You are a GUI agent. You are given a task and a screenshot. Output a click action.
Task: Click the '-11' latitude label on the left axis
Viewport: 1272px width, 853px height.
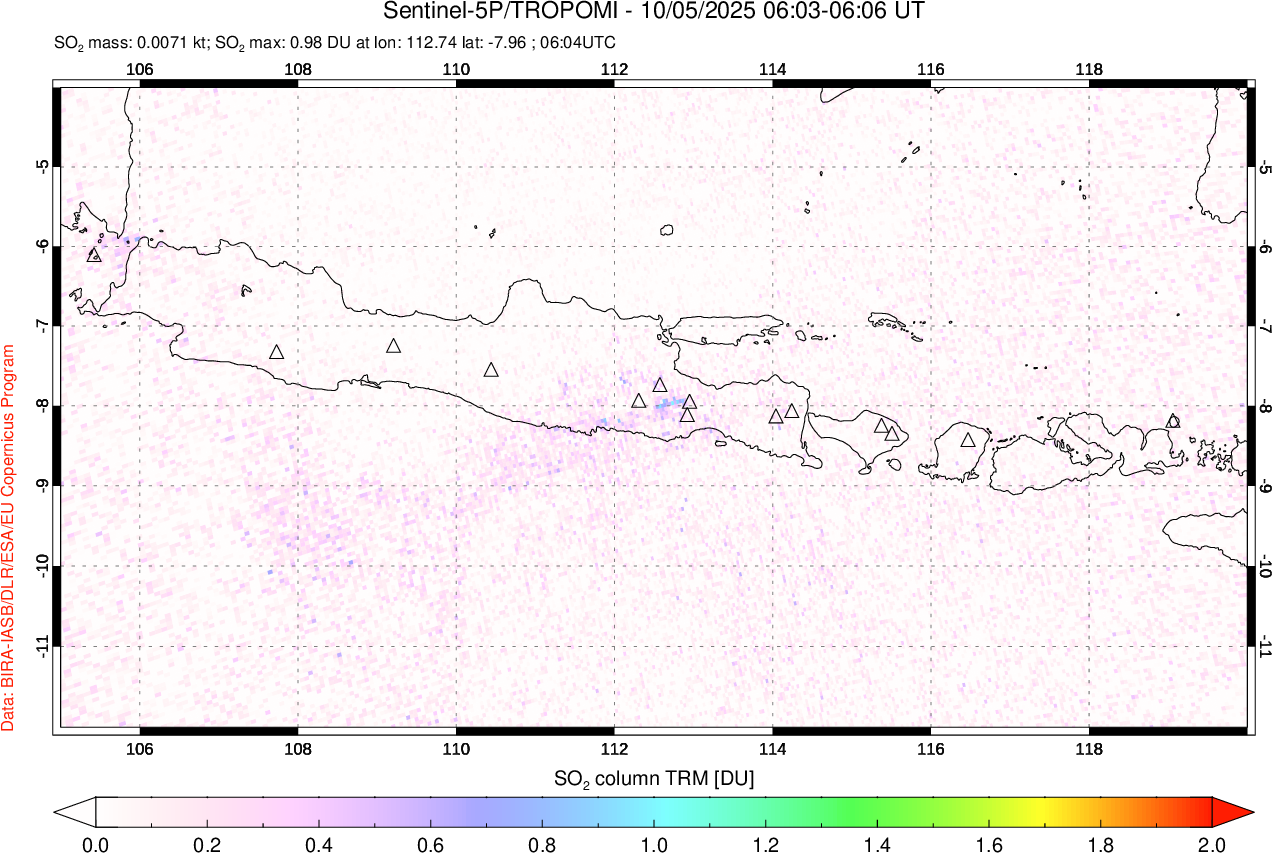click(43, 646)
